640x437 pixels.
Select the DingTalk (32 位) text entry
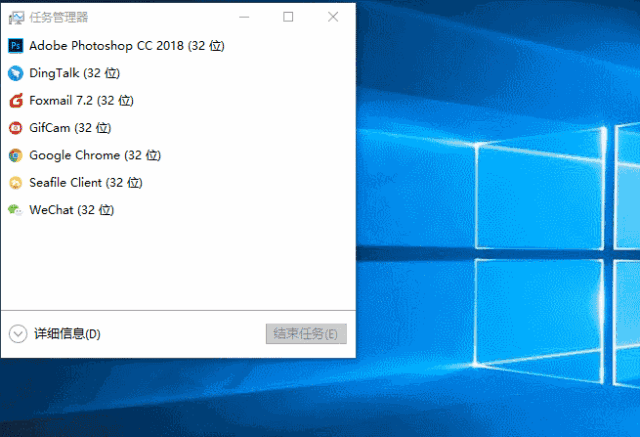[x=74, y=73]
